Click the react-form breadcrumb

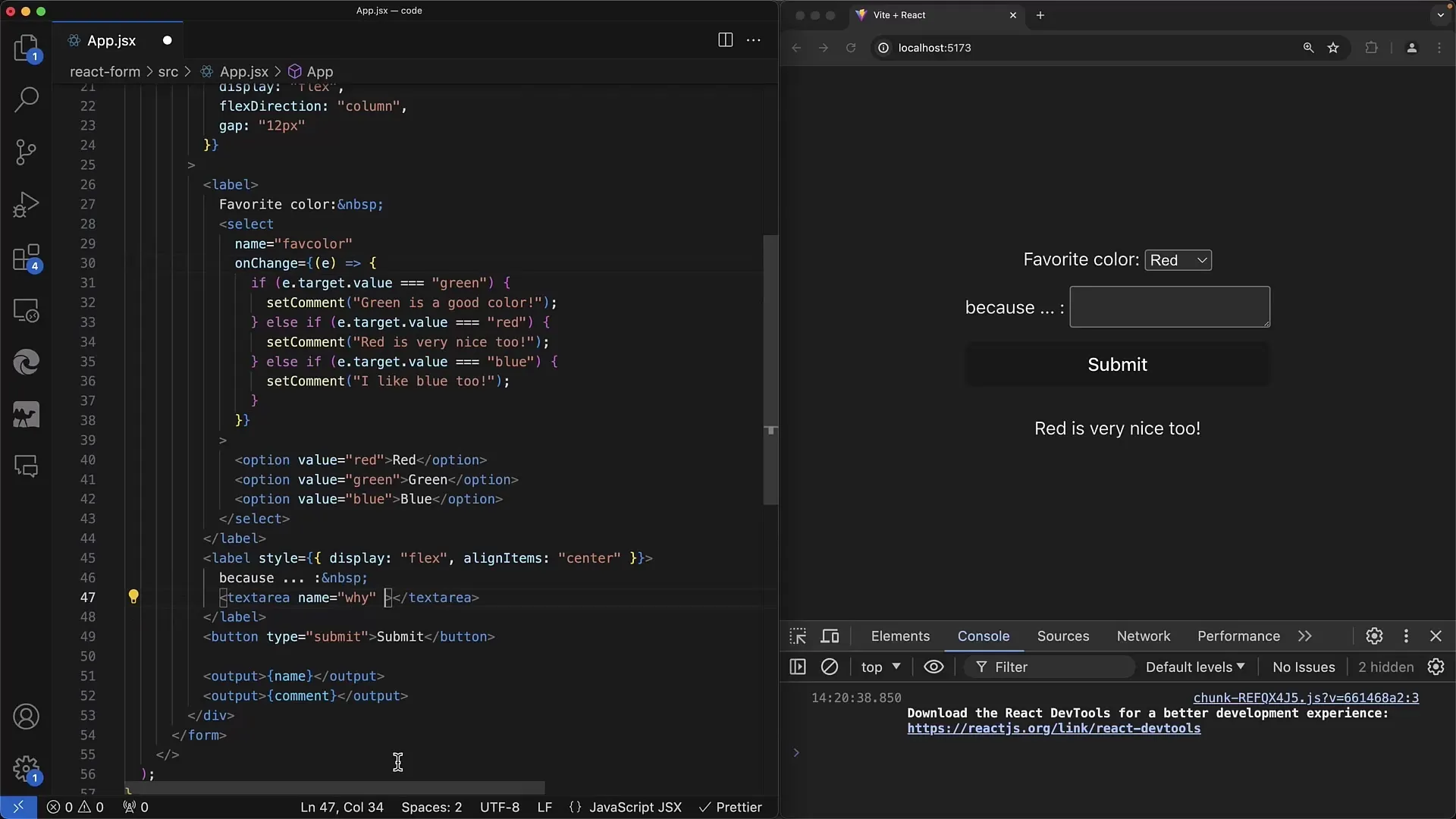click(x=105, y=71)
